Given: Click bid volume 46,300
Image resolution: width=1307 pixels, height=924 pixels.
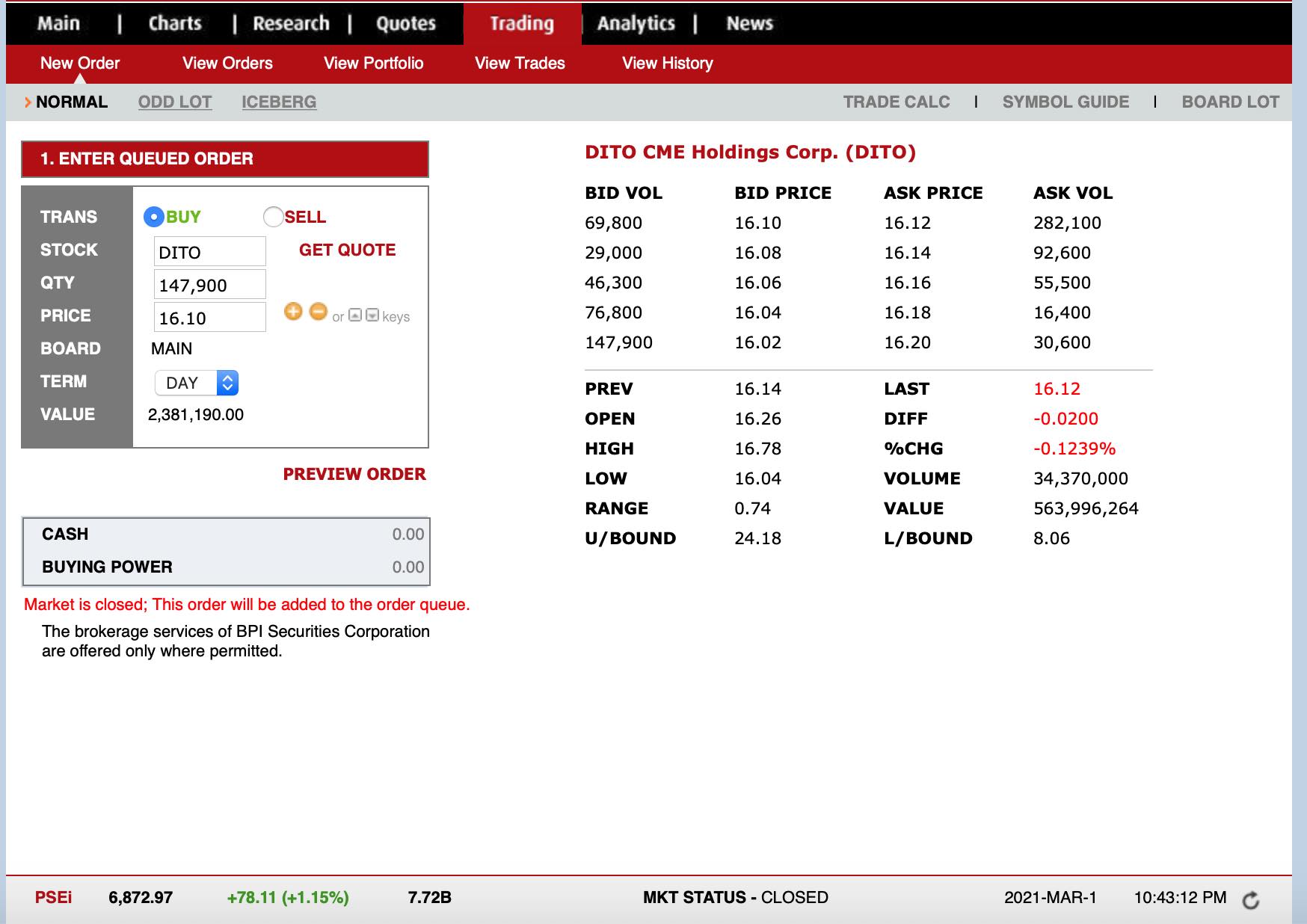Looking at the screenshot, I should (613, 283).
